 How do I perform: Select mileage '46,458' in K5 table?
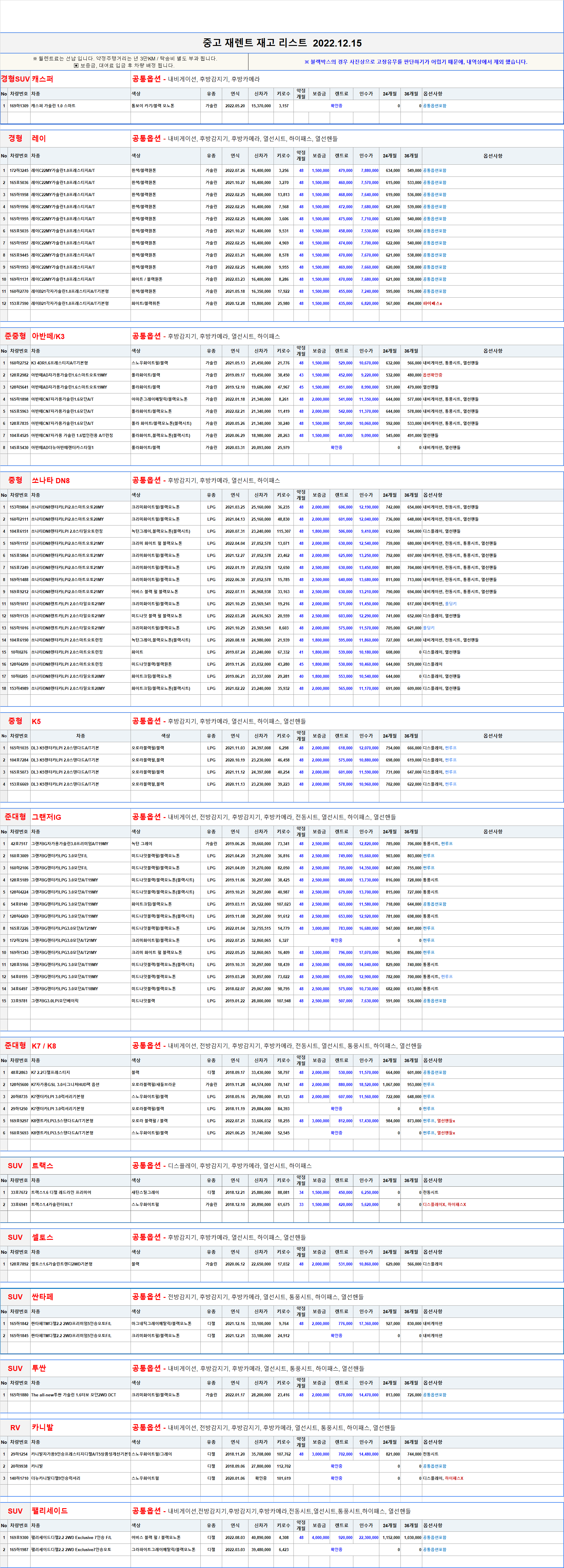point(283,760)
